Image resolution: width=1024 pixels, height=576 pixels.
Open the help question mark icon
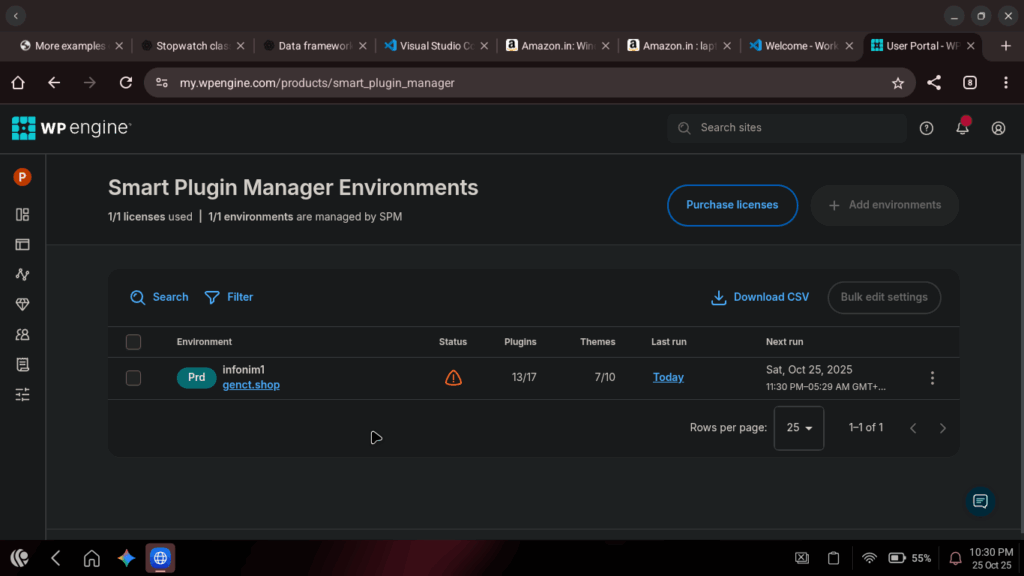(926, 128)
